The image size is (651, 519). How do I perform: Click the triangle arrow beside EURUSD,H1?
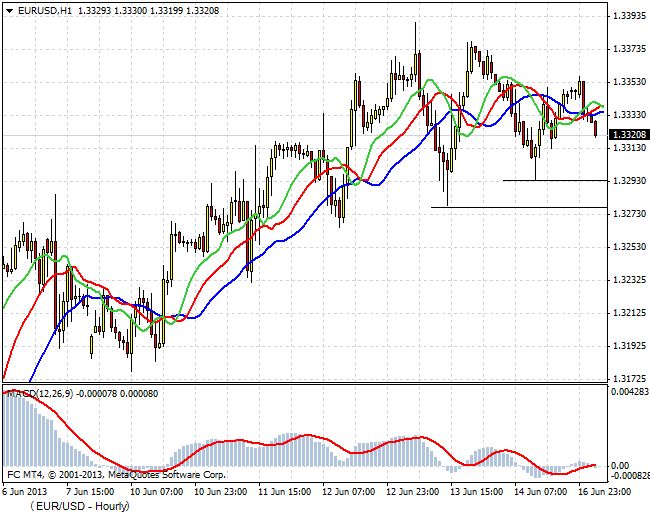click(10, 11)
